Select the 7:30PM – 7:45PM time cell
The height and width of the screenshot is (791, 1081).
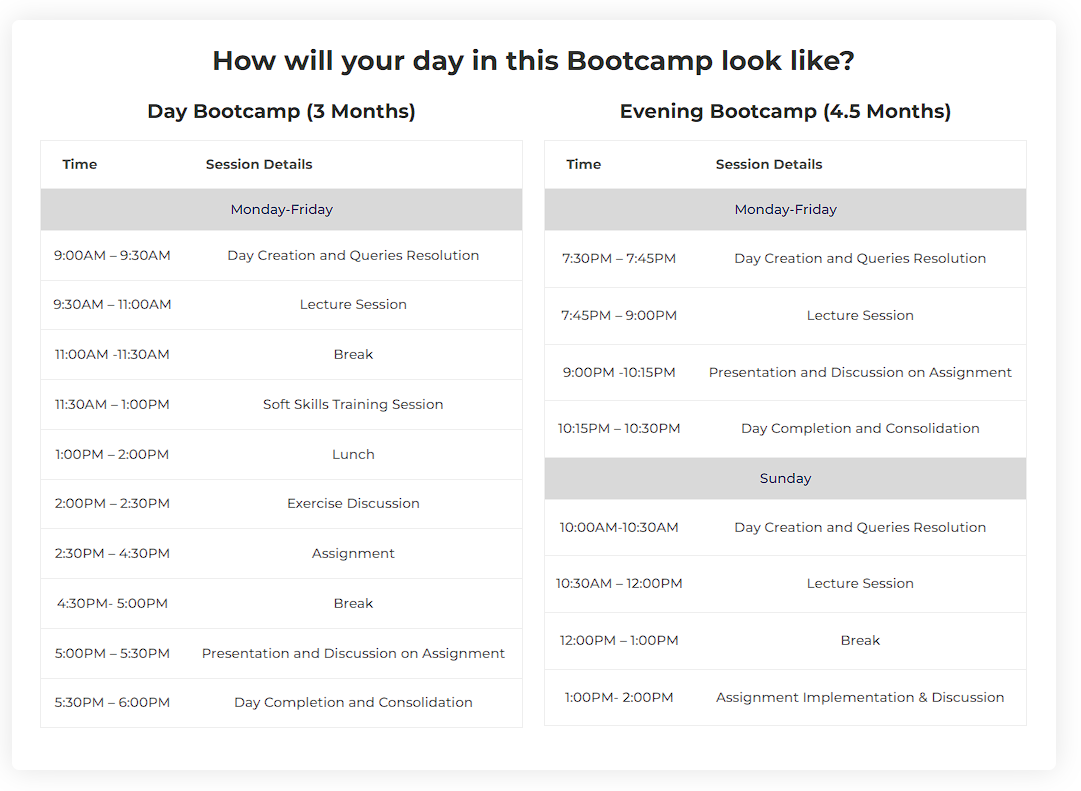click(619, 259)
